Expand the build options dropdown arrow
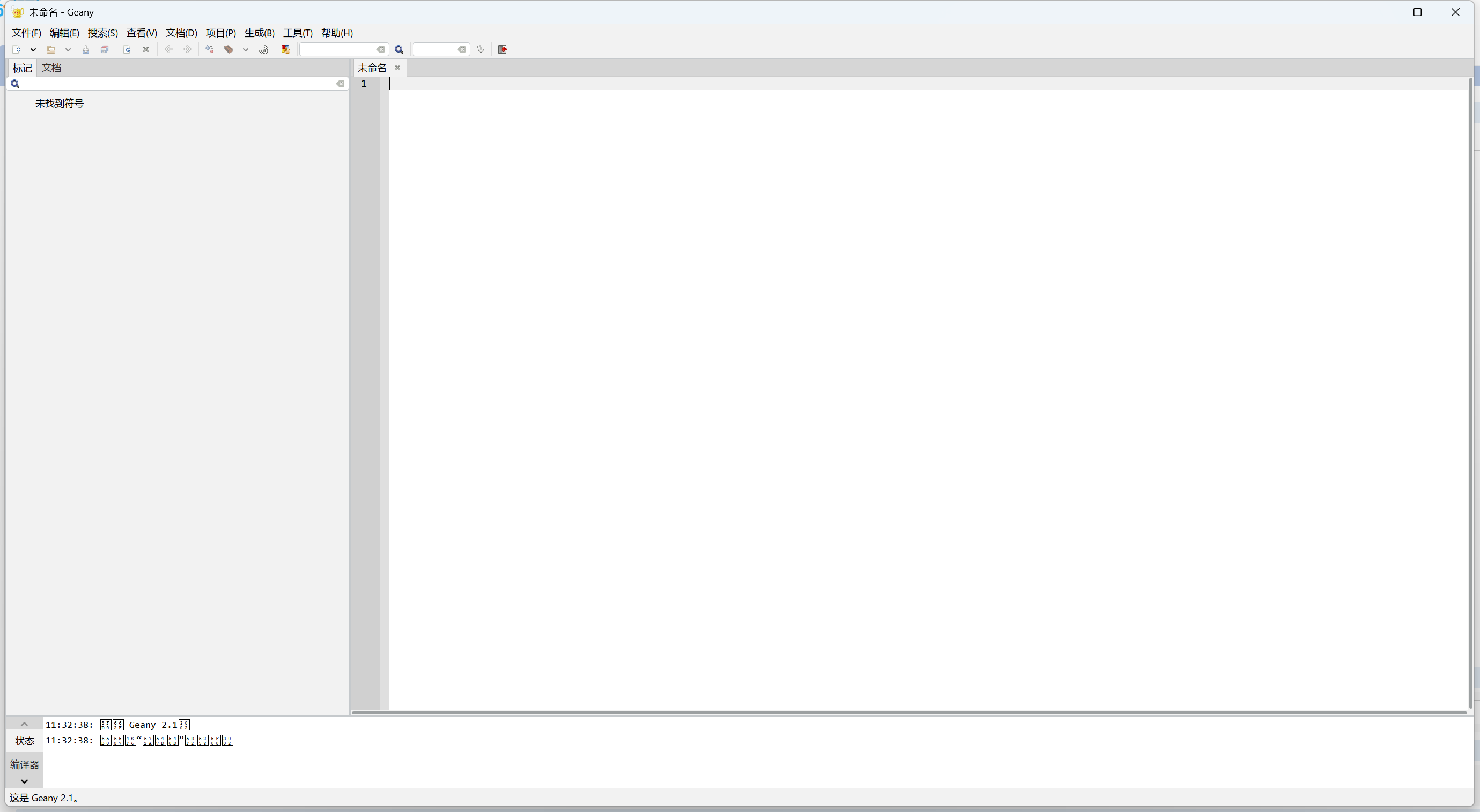1480x812 pixels. tap(245, 49)
